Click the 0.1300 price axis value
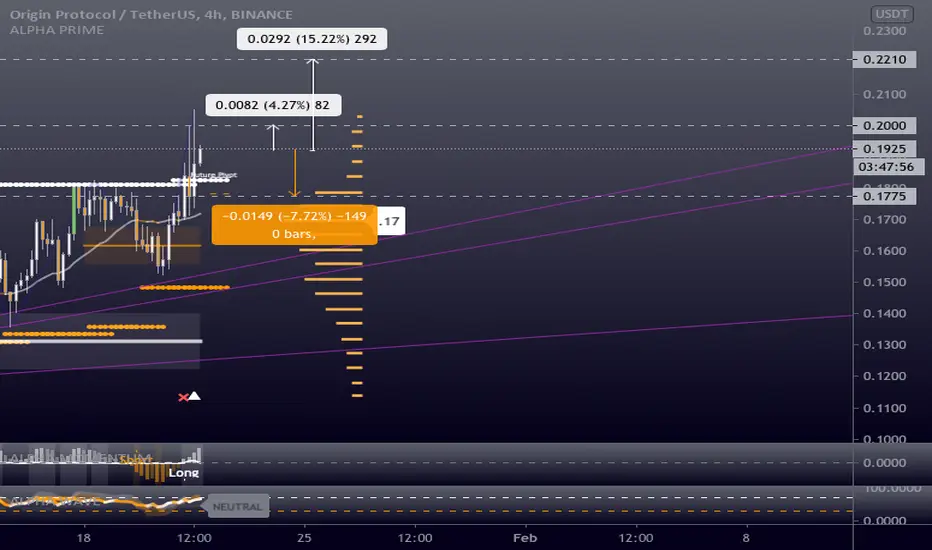The width and height of the screenshot is (932, 550). tap(884, 345)
